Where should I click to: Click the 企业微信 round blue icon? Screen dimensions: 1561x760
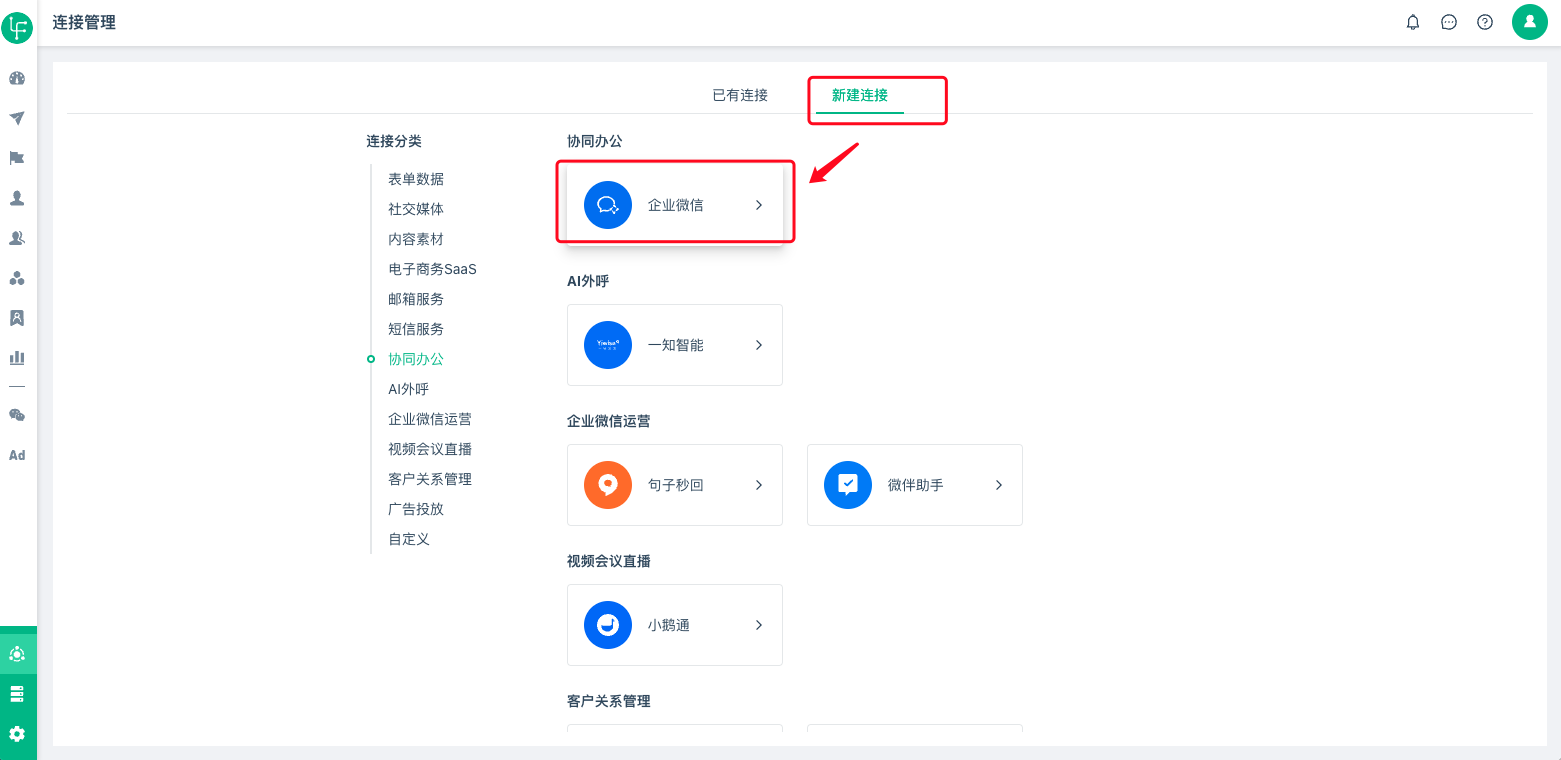click(608, 205)
